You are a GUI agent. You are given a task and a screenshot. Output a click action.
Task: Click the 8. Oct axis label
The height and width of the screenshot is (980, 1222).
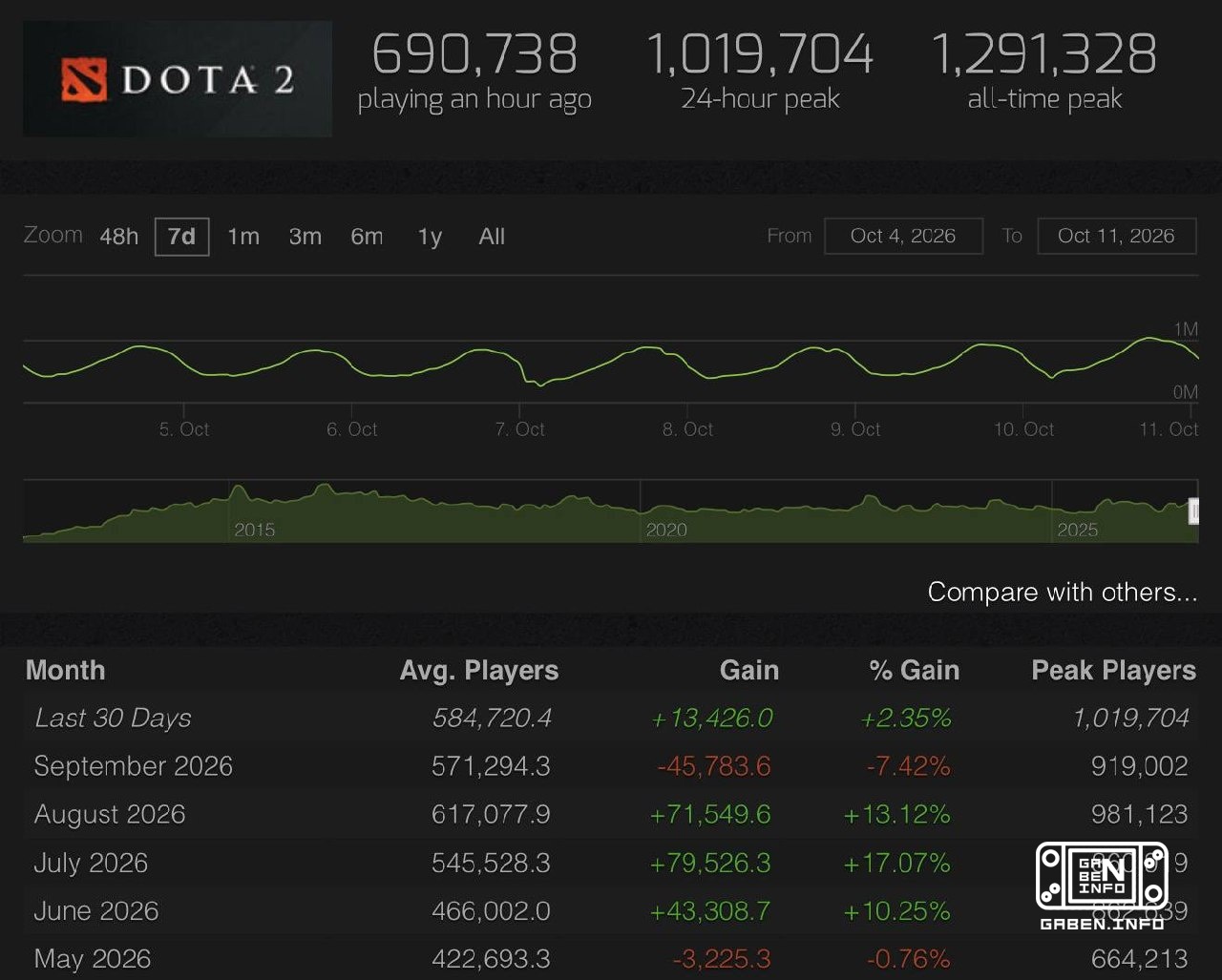687,429
